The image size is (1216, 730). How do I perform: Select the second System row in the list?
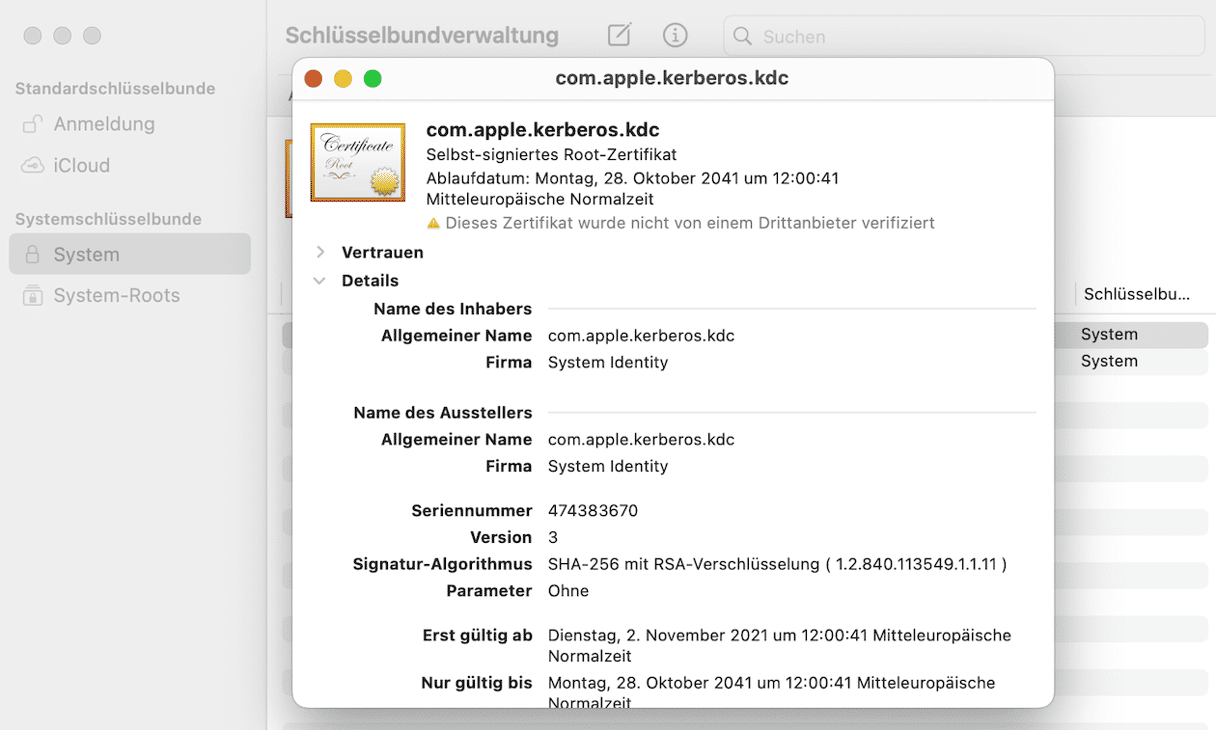[1109, 361]
